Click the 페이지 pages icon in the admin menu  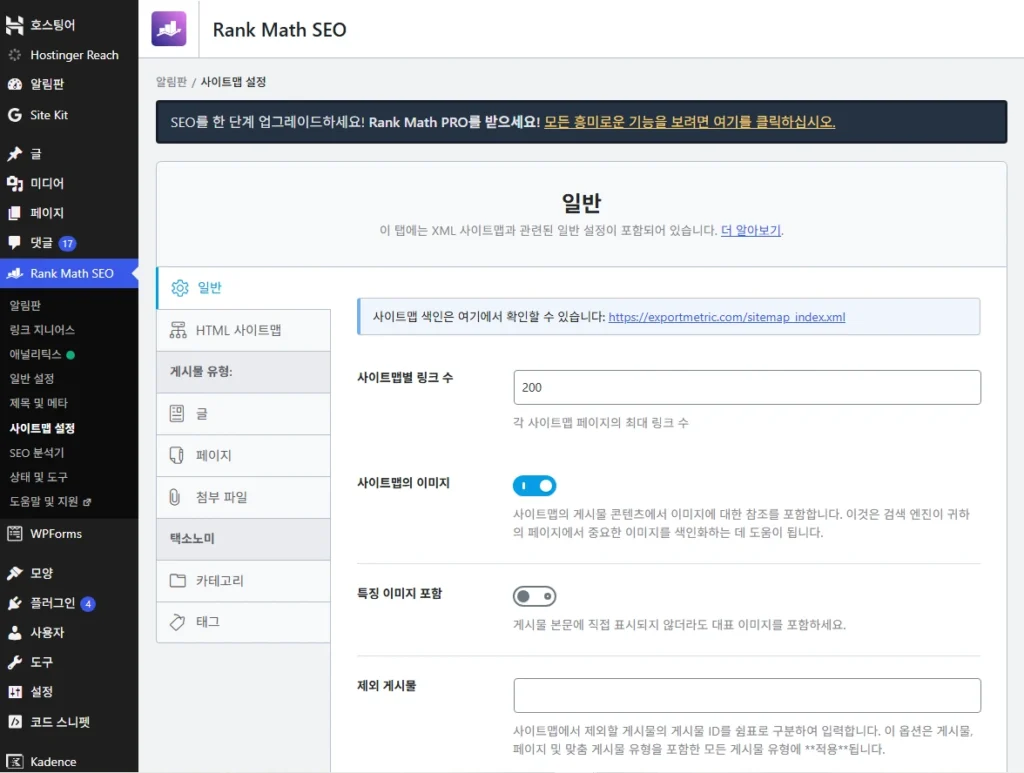pos(14,213)
